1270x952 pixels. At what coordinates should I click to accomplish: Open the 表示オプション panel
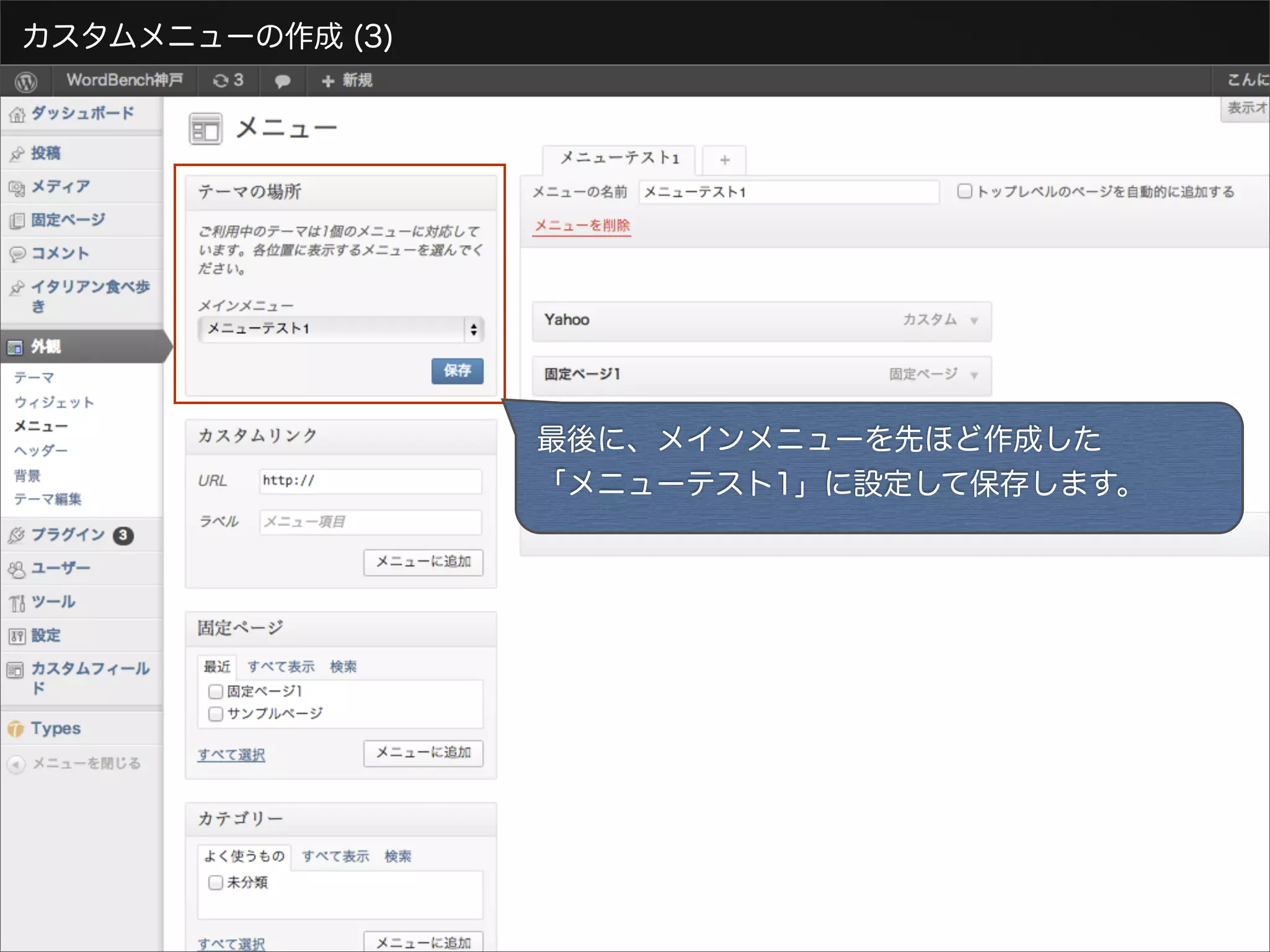tap(1245, 108)
